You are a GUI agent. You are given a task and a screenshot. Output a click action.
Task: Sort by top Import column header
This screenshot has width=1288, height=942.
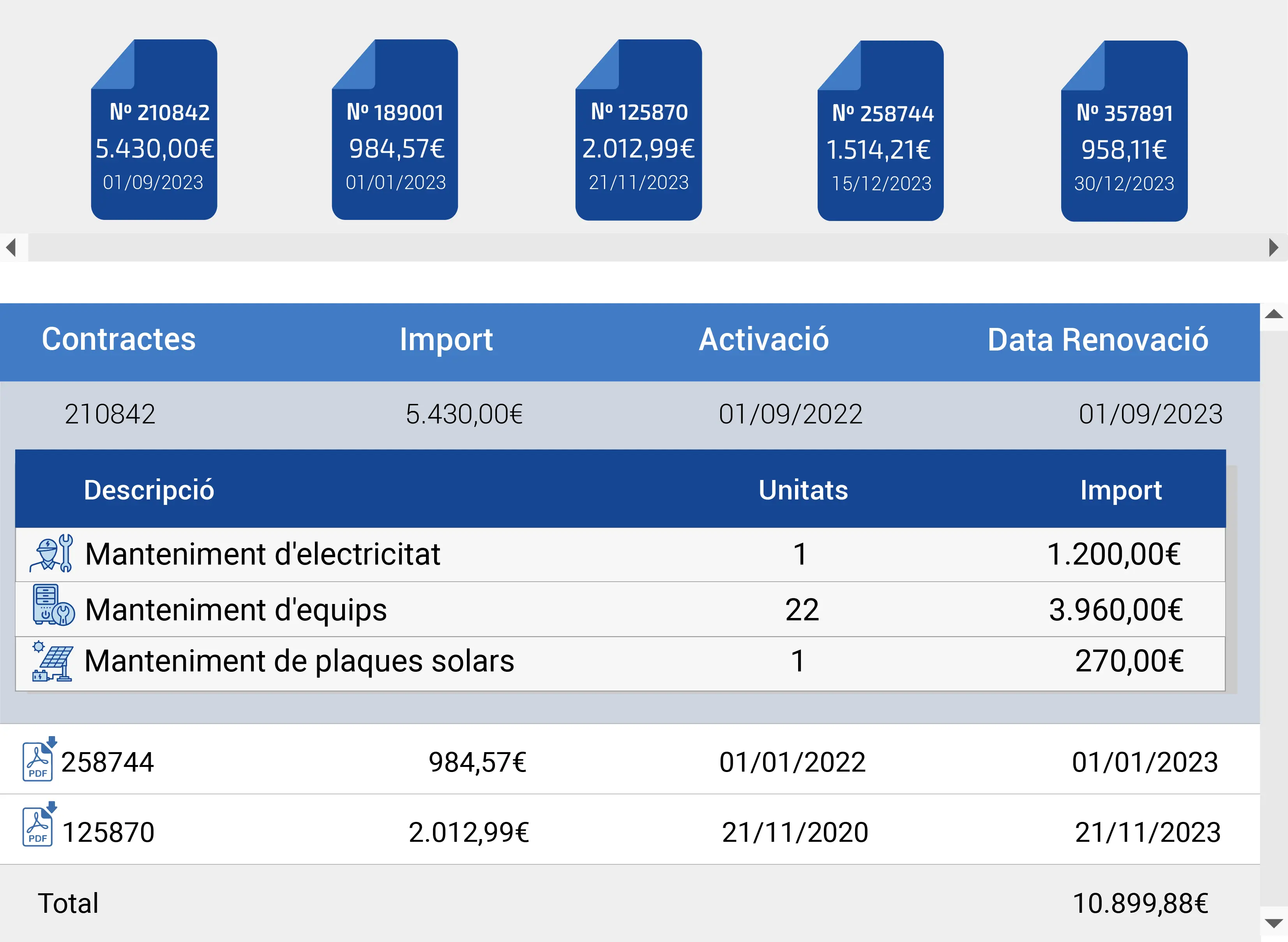tap(446, 340)
